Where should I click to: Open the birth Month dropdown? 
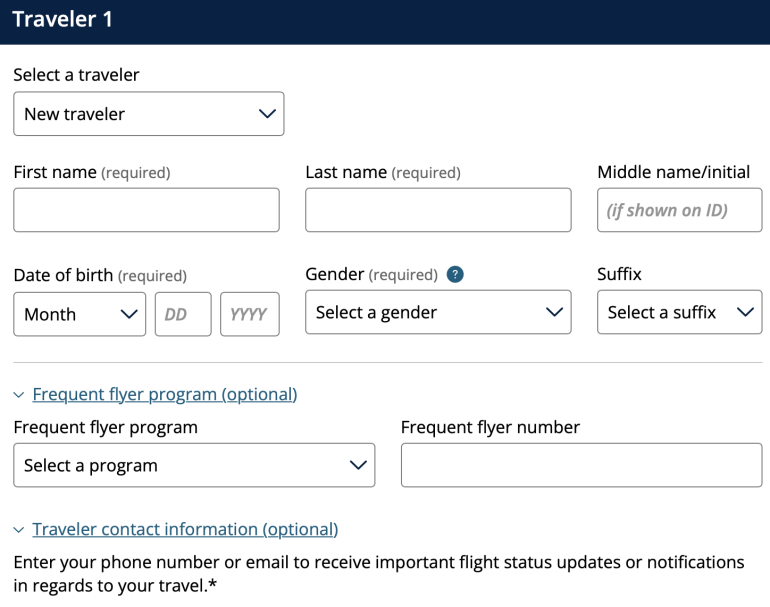pos(79,314)
